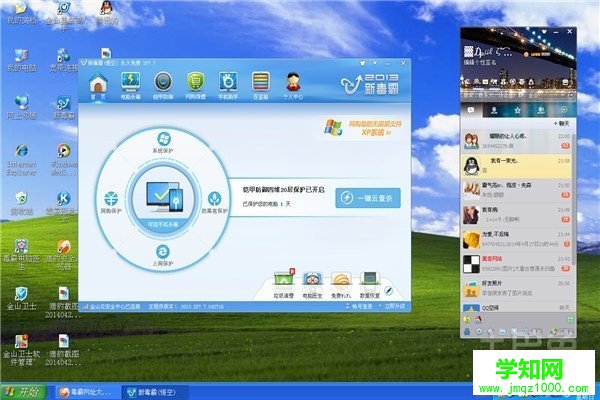600x400 pixels.
Task: Click the Start 开始 button
Action: pyautogui.click(x=24, y=392)
